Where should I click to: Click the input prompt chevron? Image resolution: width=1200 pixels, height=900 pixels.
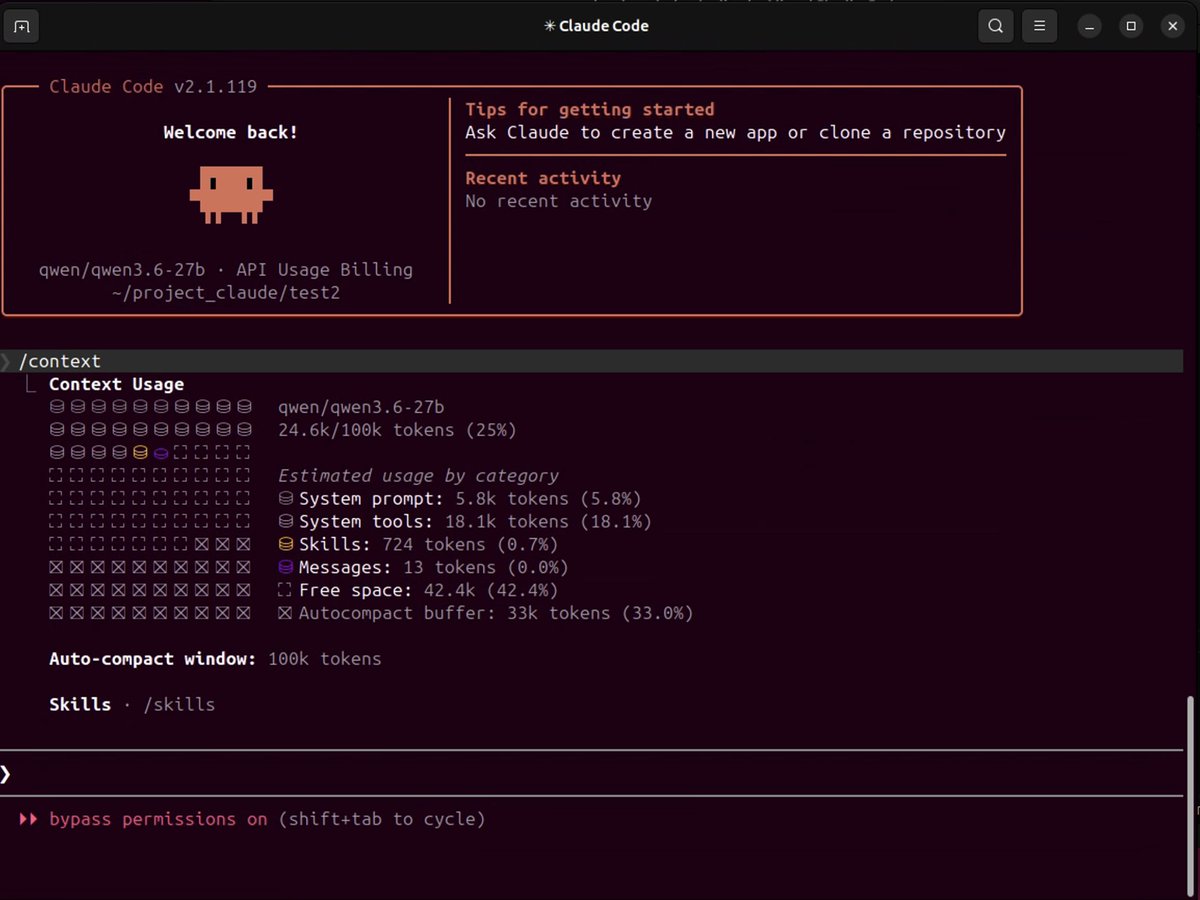click(x=5, y=773)
